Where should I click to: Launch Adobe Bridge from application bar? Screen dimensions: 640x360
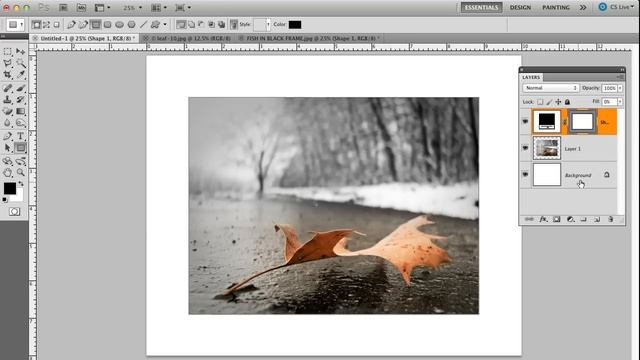pyautogui.click(x=63, y=7)
